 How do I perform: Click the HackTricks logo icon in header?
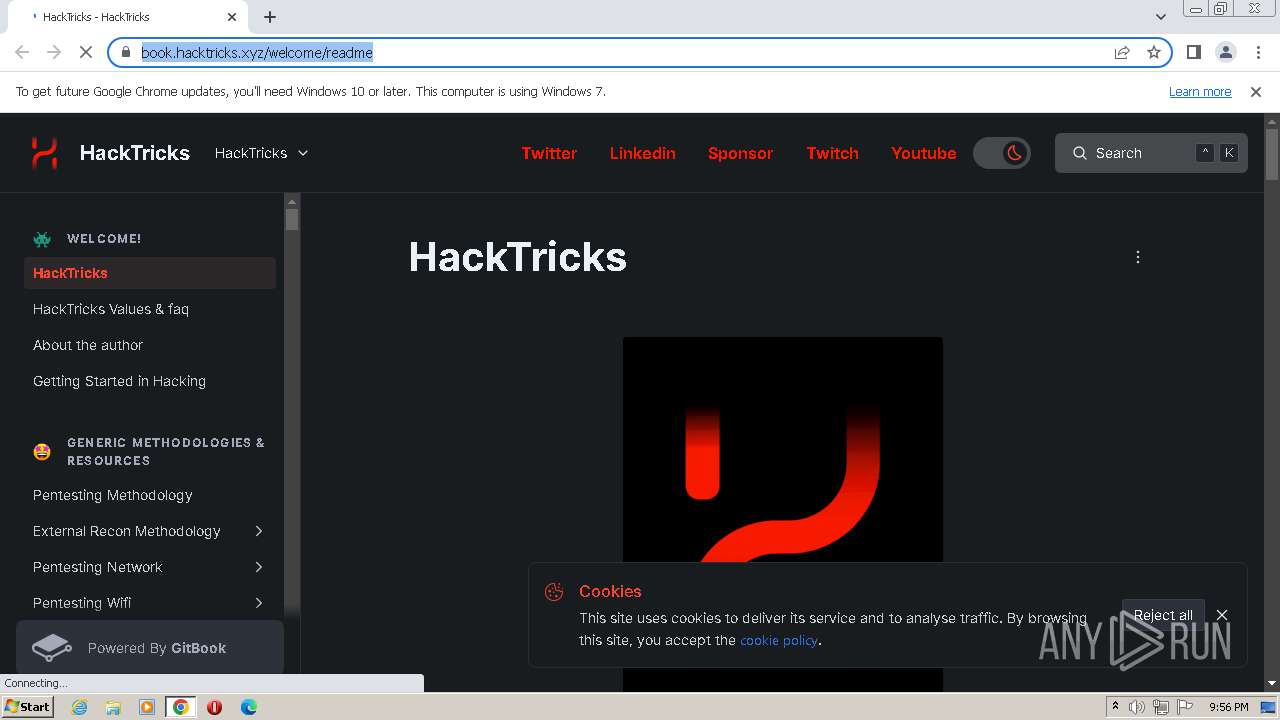[x=44, y=153]
